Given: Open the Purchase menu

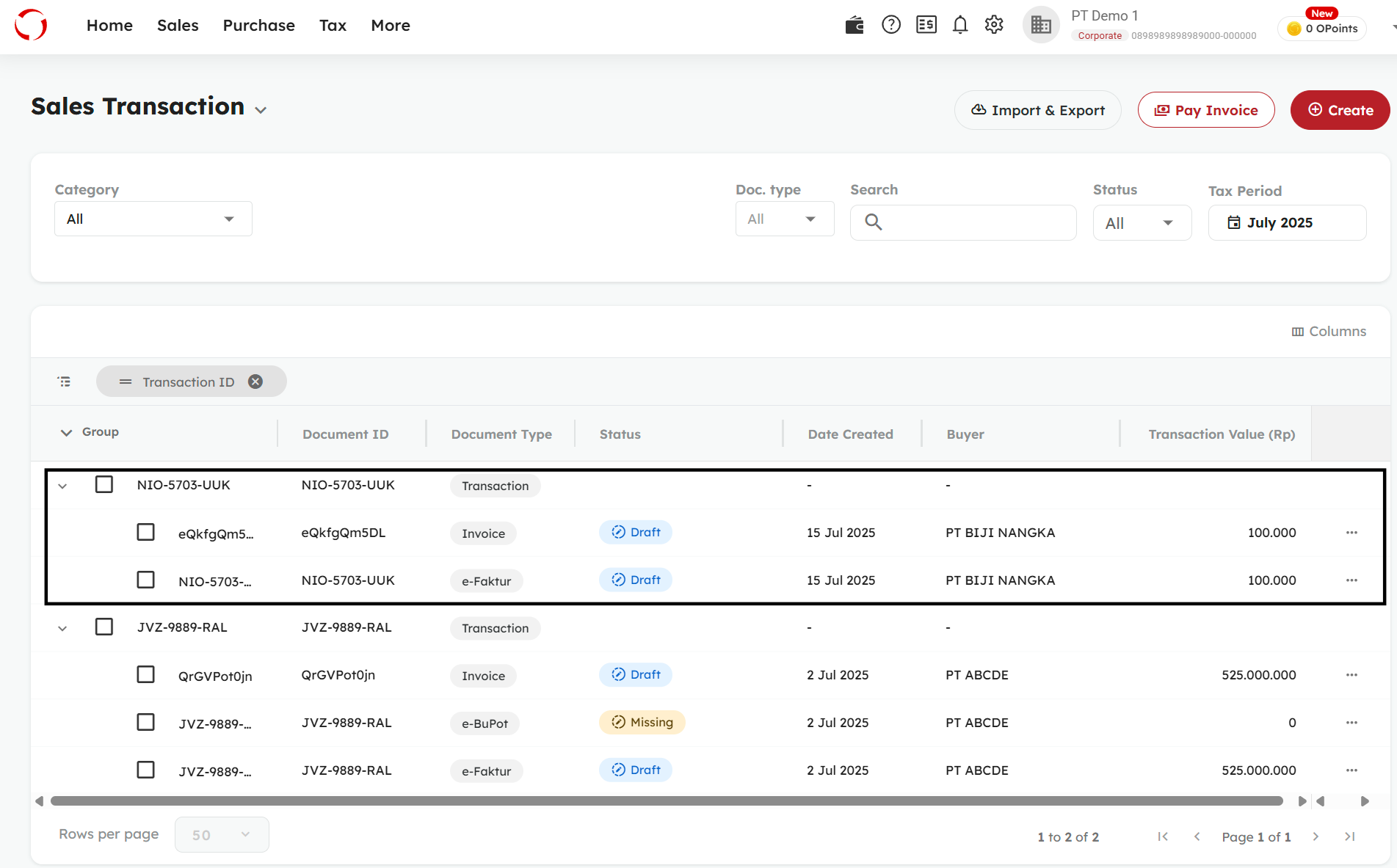Looking at the screenshot, I should coord(258,25).
